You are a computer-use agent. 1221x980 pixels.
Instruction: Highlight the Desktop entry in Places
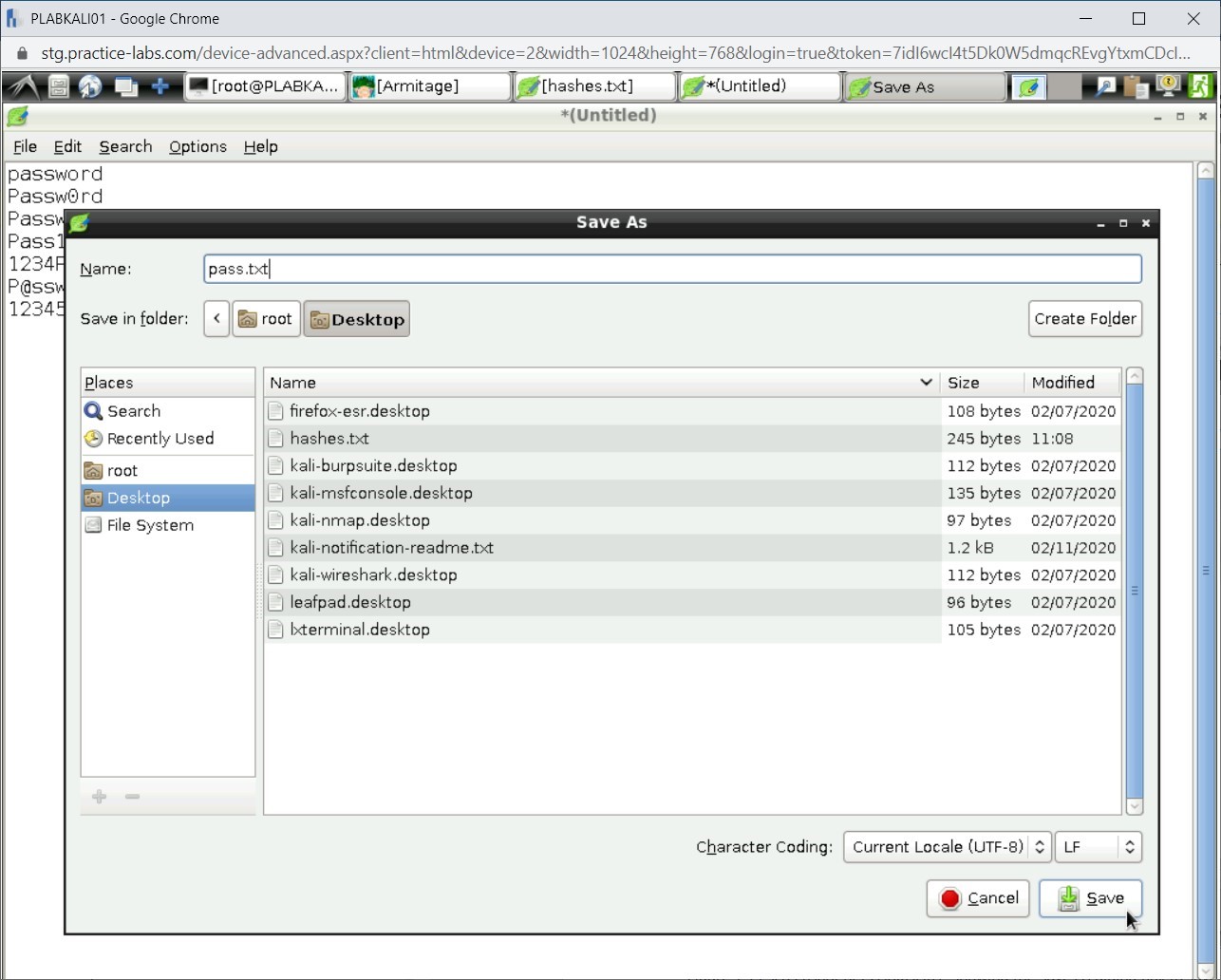pos(139,498)
